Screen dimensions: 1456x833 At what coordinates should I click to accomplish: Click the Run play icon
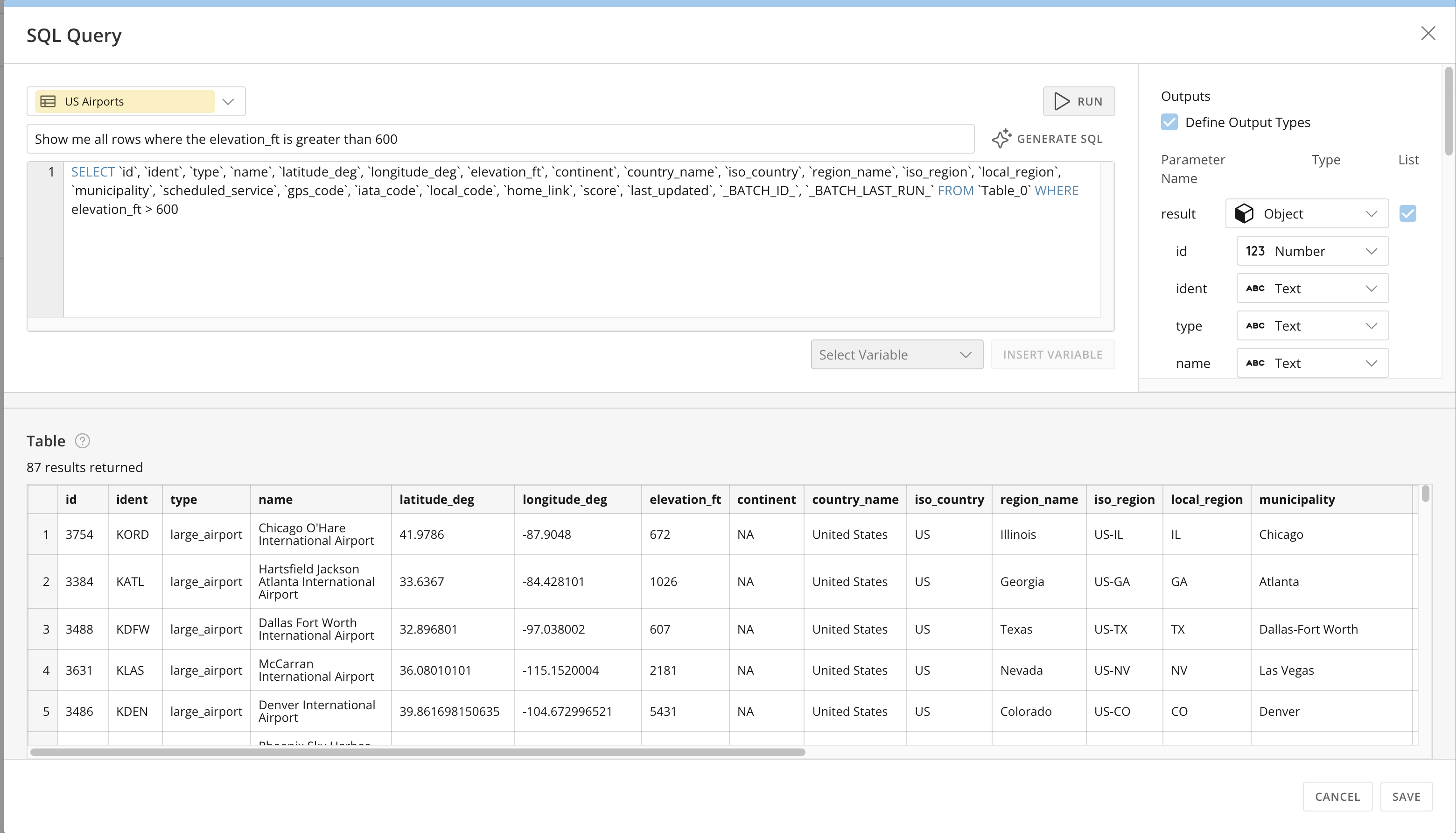(1062, 101)
